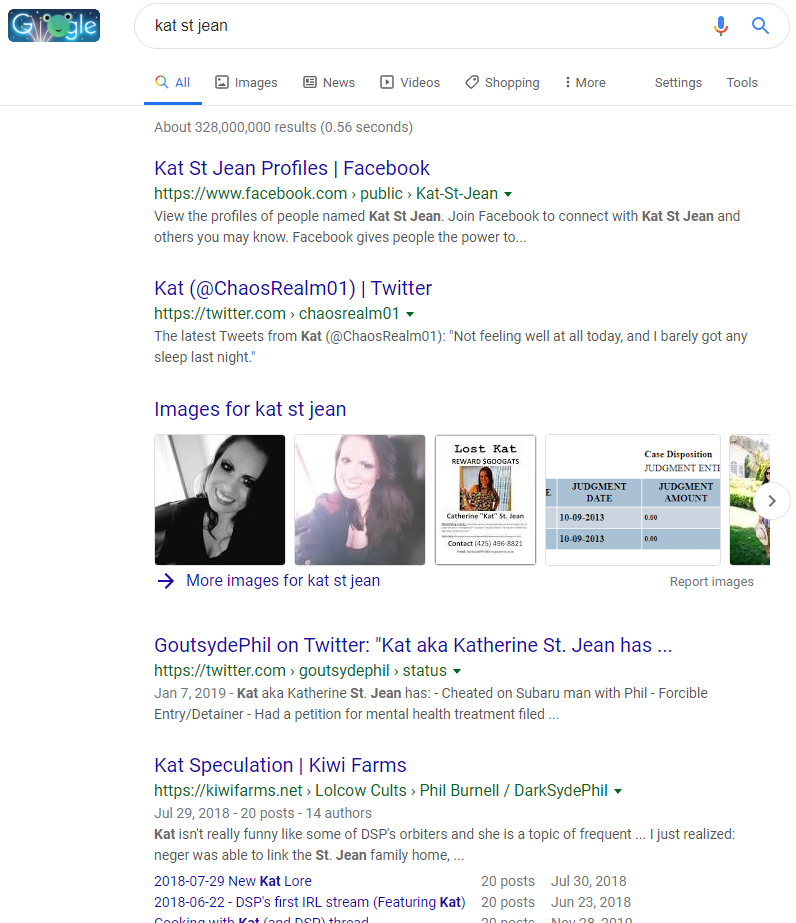796x923 pixels.
Task: Click the Report images link
Action: (712, 582)
